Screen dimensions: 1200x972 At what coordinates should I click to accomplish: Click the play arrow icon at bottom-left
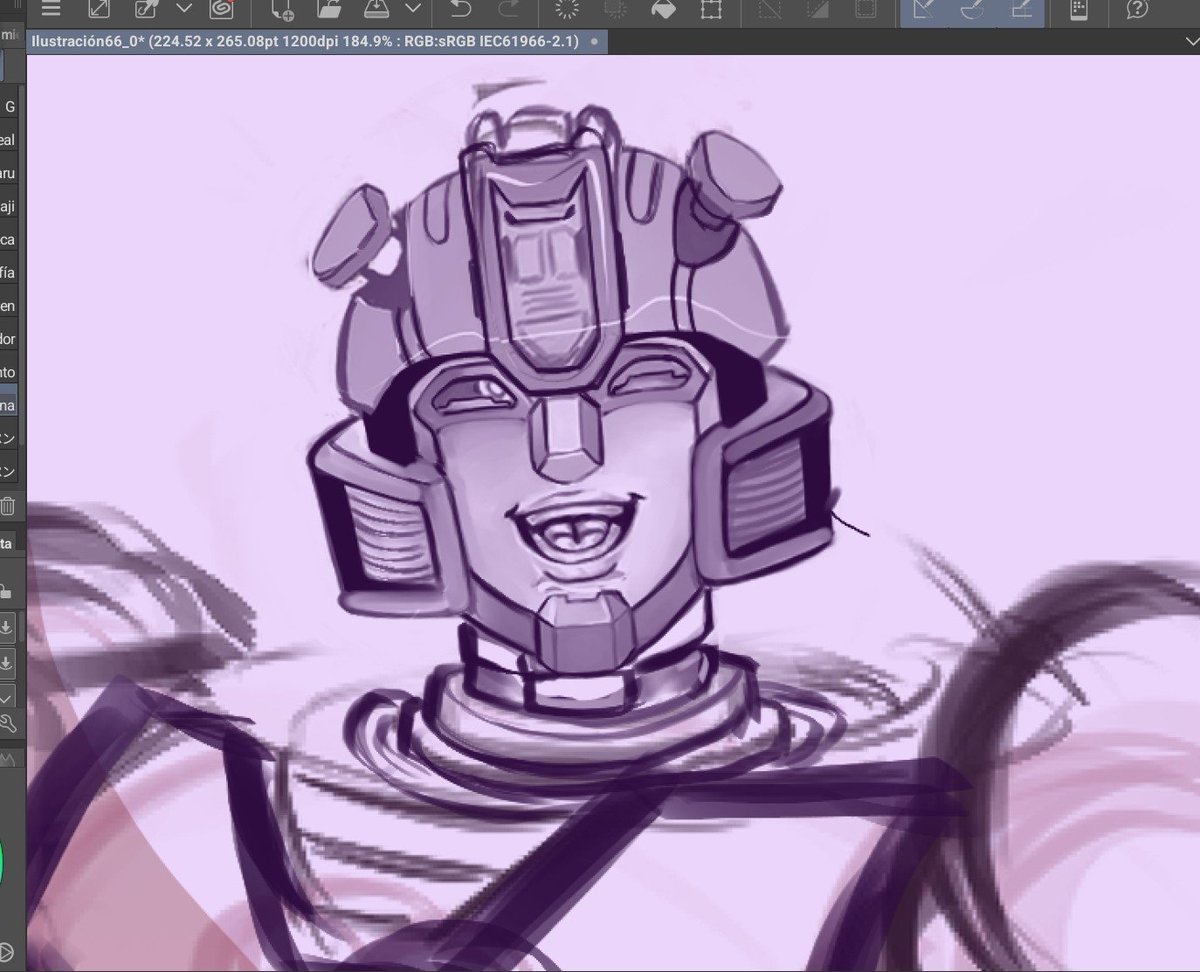click(x=5, y=952)
